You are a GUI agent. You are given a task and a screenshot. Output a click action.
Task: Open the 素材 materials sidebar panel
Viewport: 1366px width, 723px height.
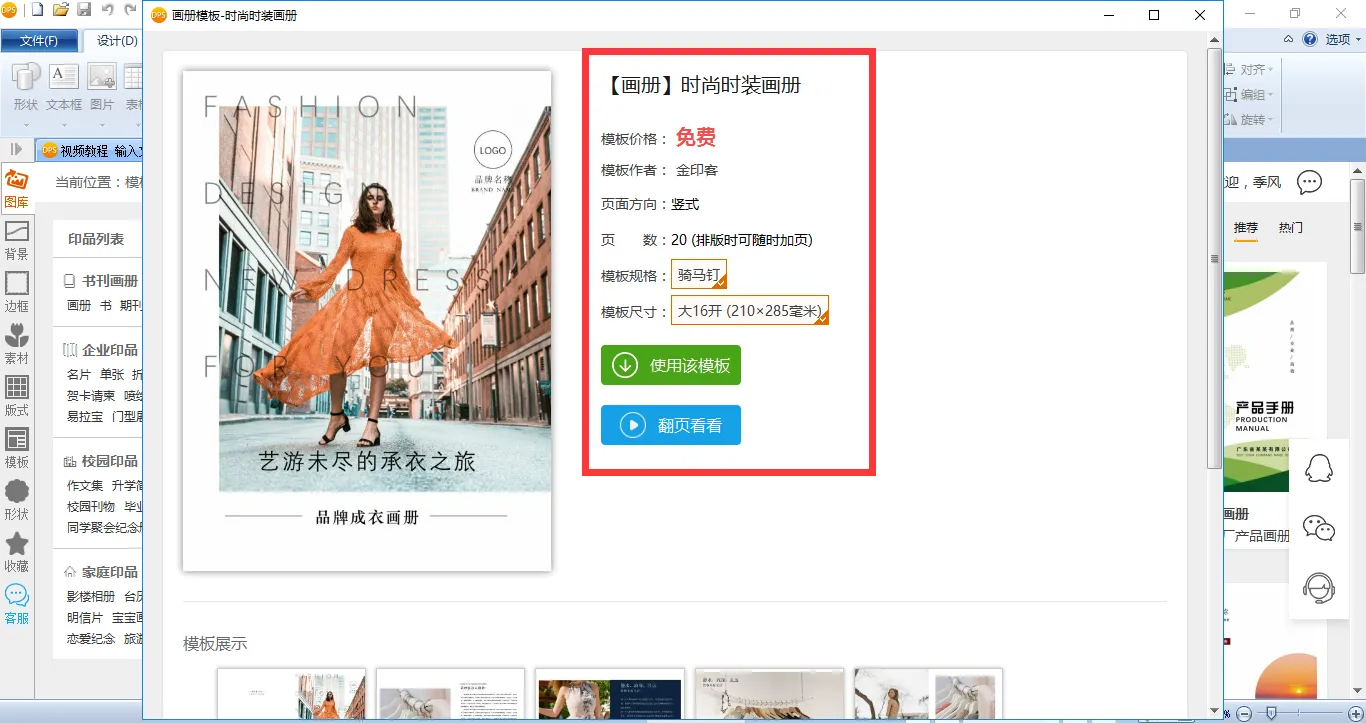click(x=16, y=345)
